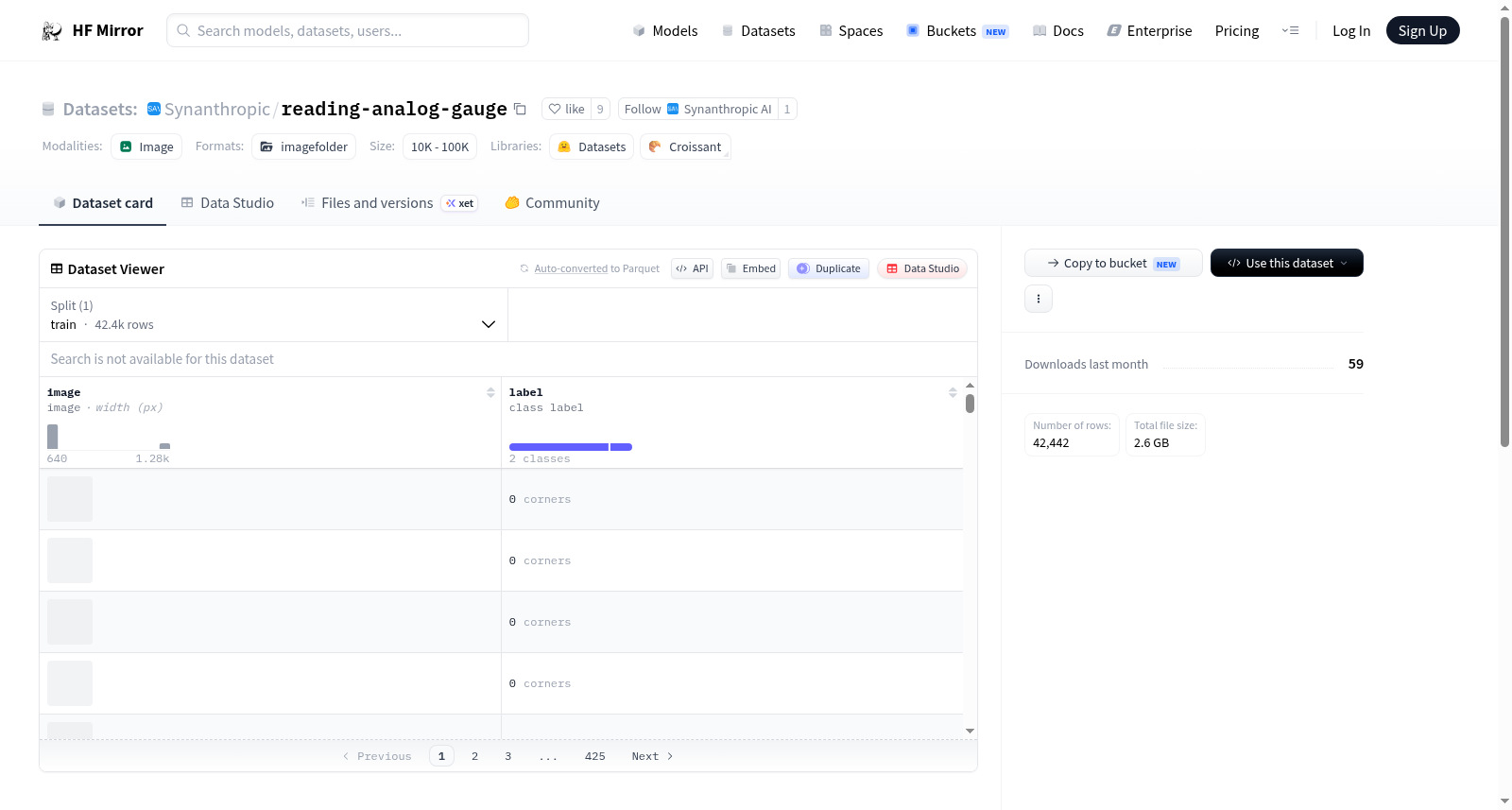Focus the search models input
Screen dimensions: 1512x810
tap(348, 30)
